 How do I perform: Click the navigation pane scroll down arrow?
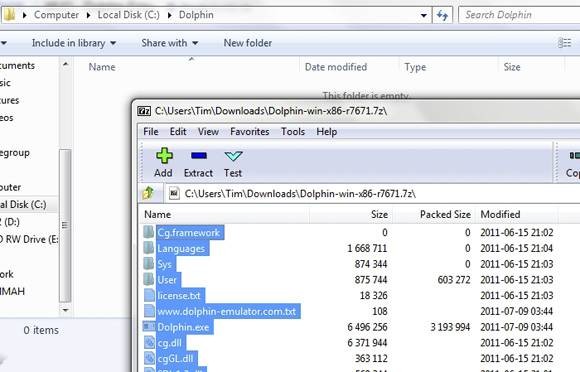65,310
